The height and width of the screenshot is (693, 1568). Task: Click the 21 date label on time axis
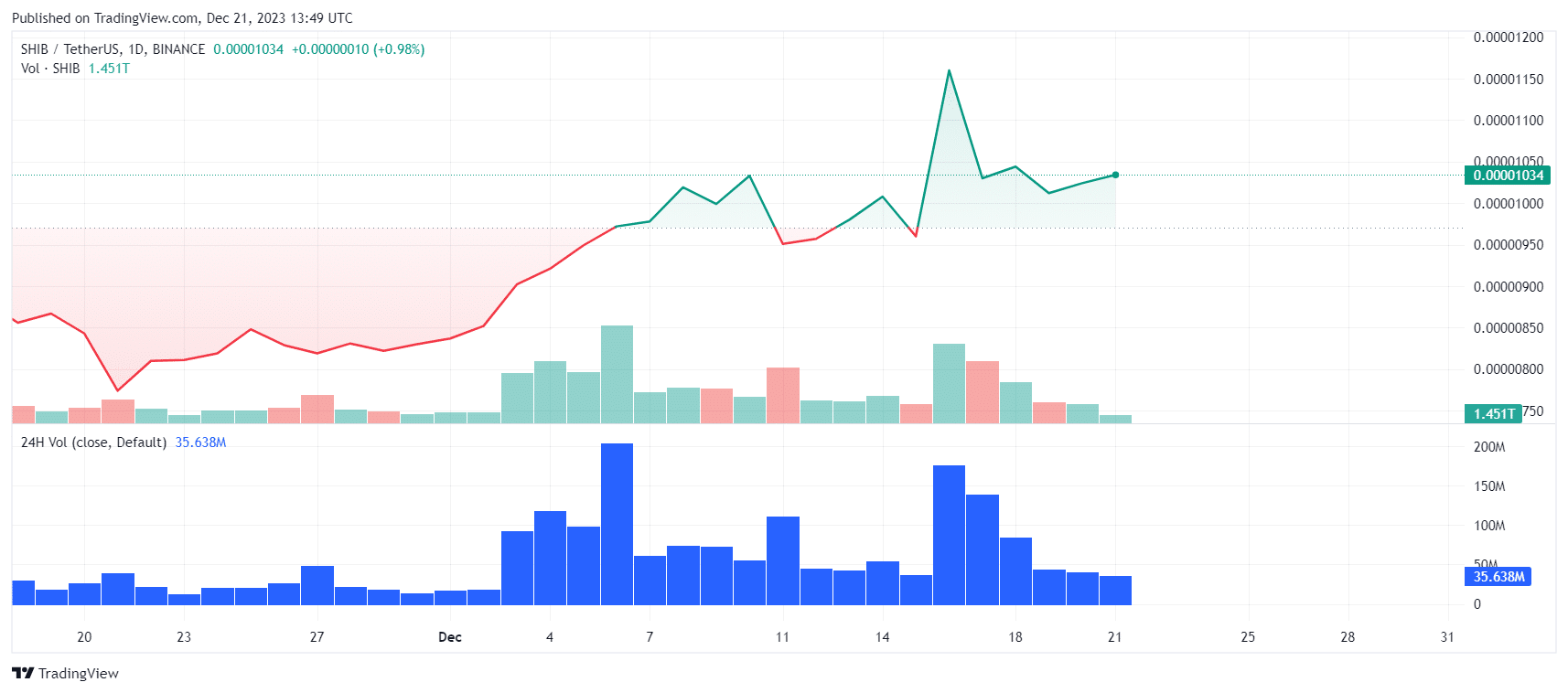(1114, 637)
